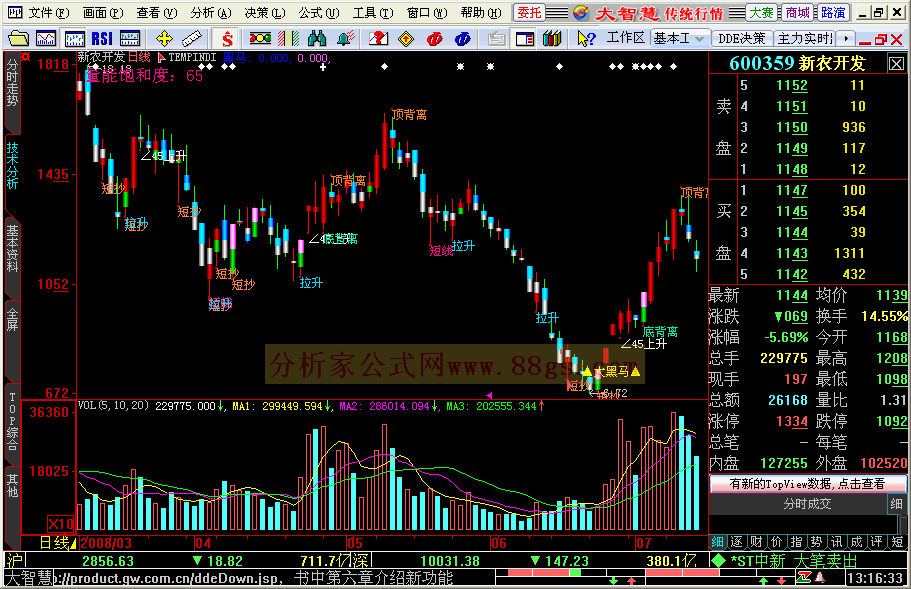Click the grayed-out paste icon in toolbar
911x589 pixels.
pos(496,39)
